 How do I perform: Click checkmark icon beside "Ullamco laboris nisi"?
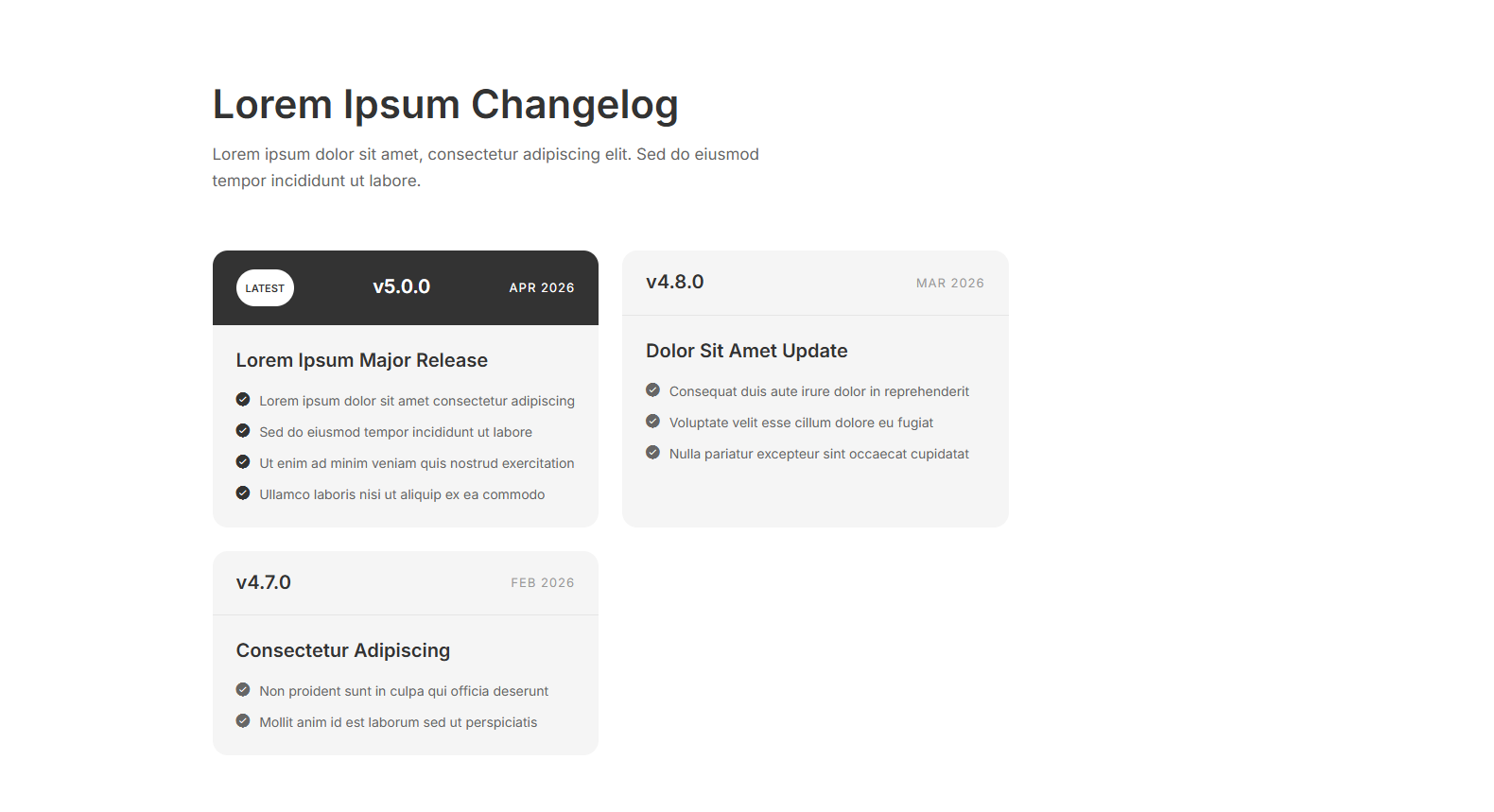pyautogui.click(x=243, y=493)
